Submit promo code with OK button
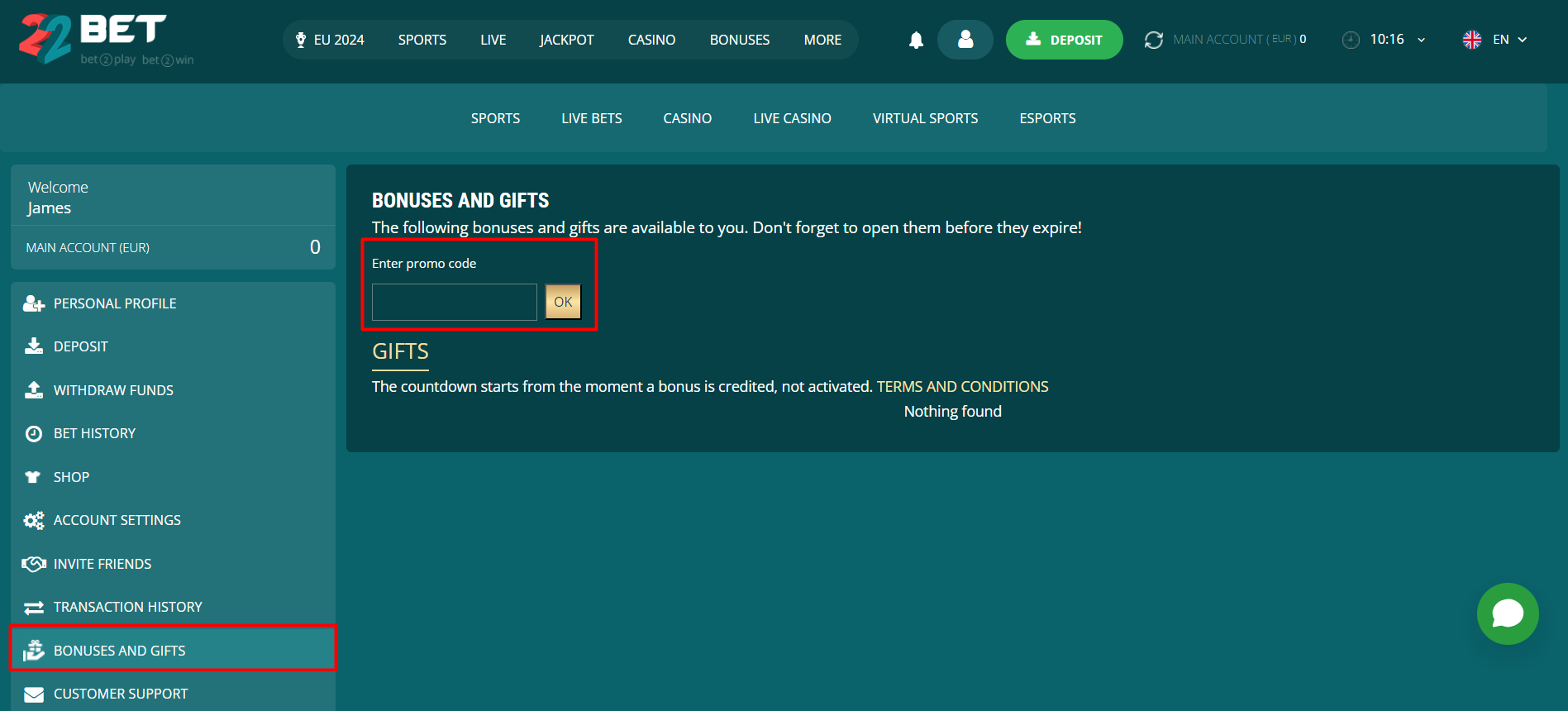Viewport: 1568px width, 711px height. coord(563,302)
